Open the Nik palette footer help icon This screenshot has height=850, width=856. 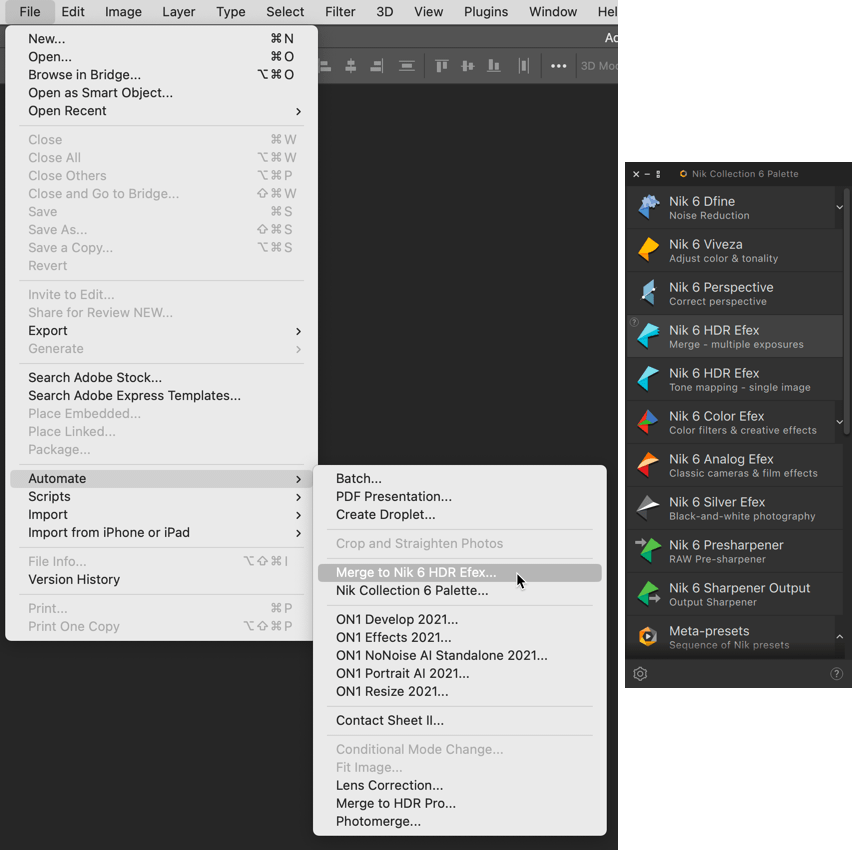[836, 674]
